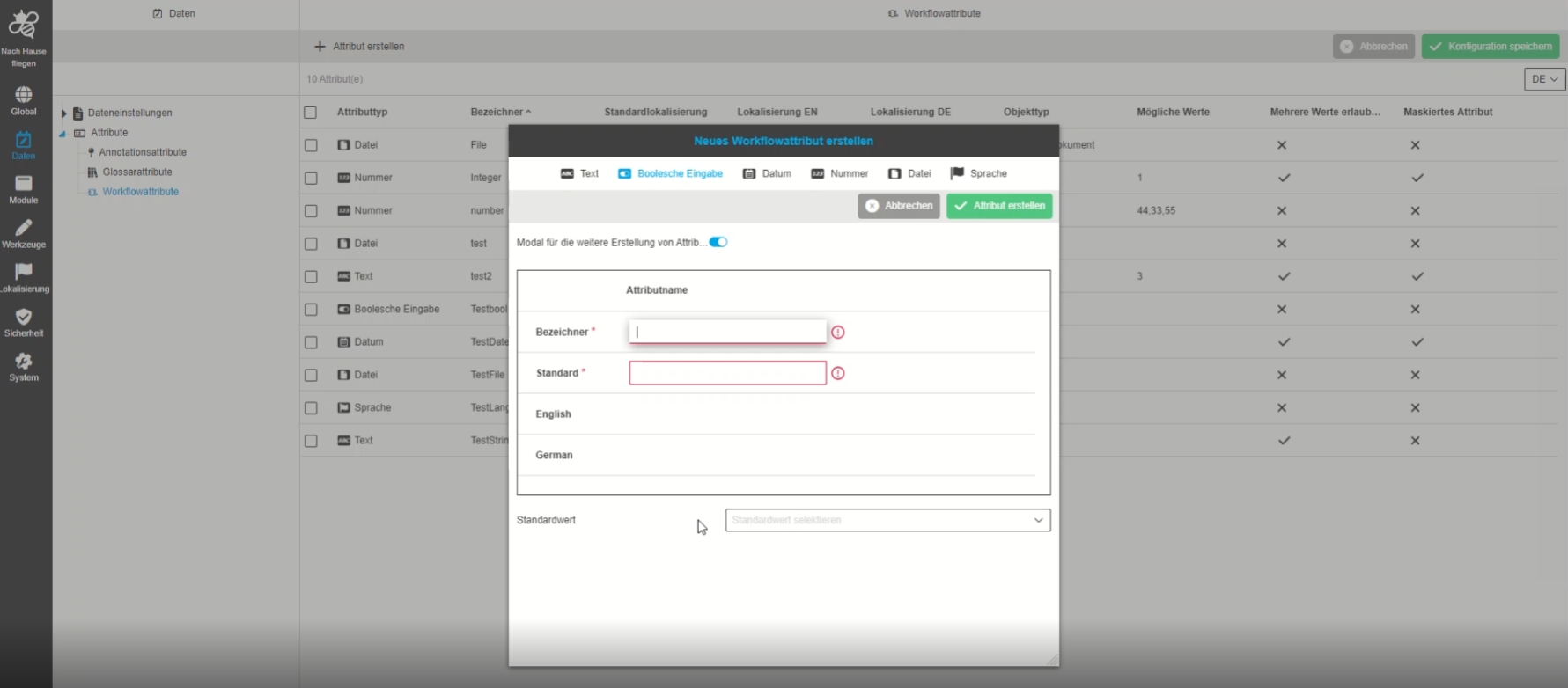Viewport: 1568px width, 688px height.
Task: Click the Glossarattribute book icon
Action: coord(92,172)
